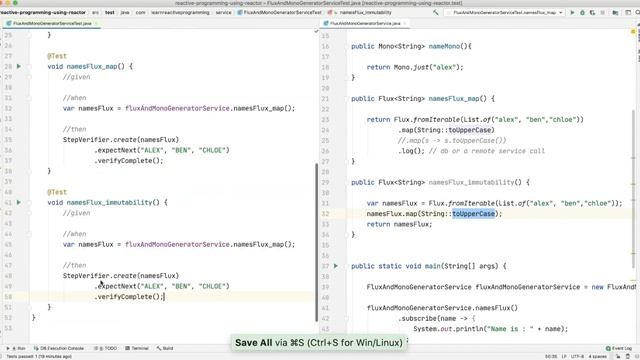The width and height of the screenshot is (640, 360).
Task: Open the Event Log
Action: 619,348
